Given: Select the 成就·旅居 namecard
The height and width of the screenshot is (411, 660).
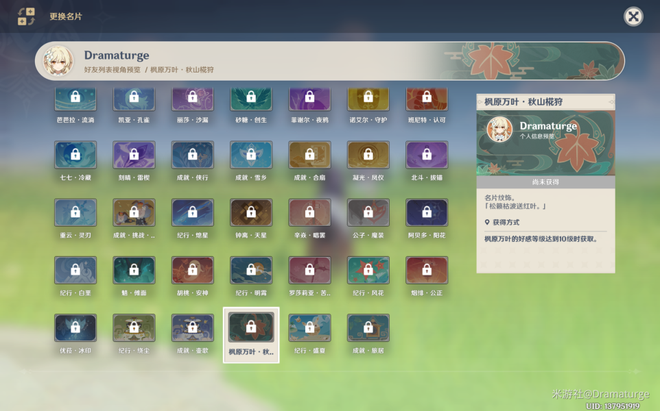Looking at the screenshot, I should [368, 328].
